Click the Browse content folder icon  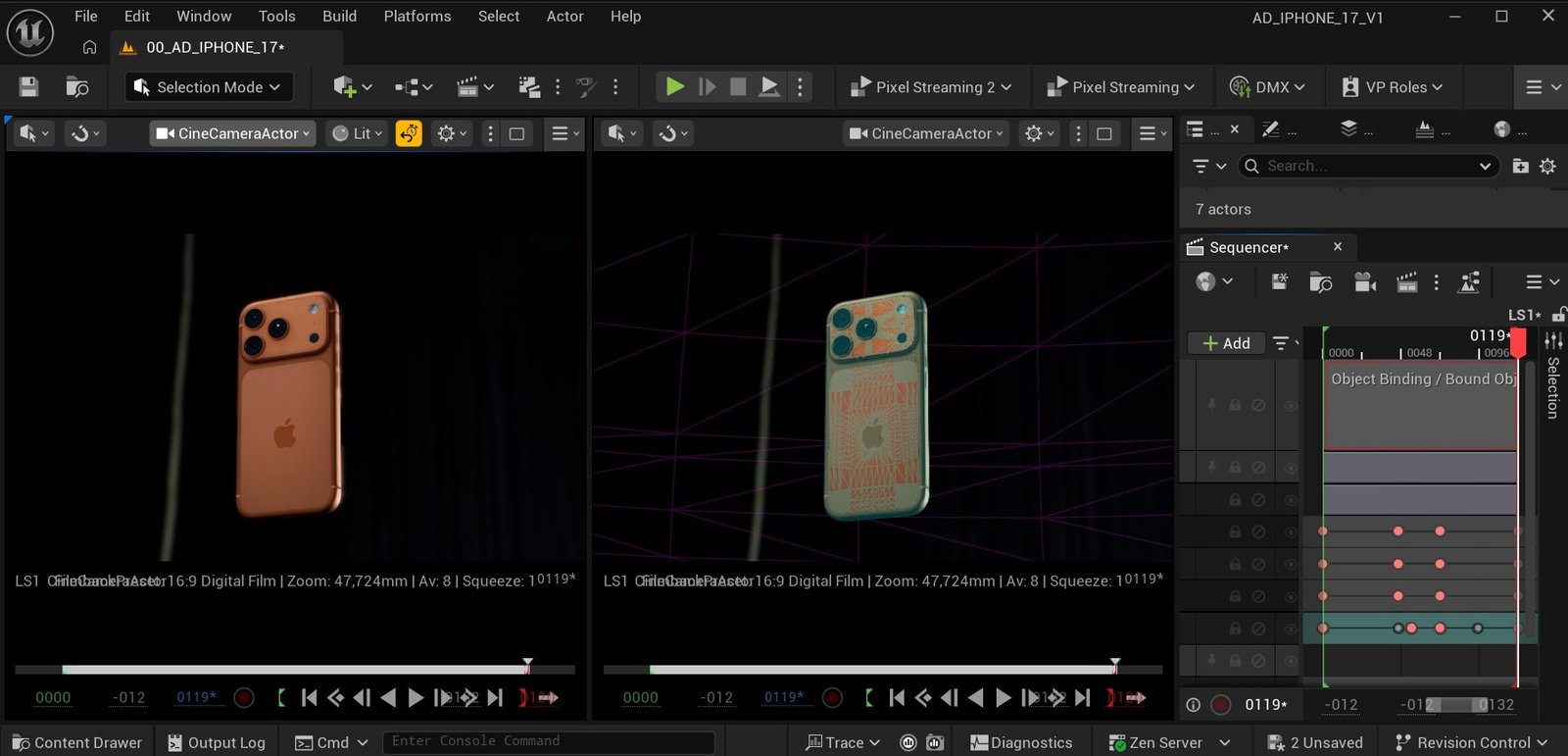point(76,87)
